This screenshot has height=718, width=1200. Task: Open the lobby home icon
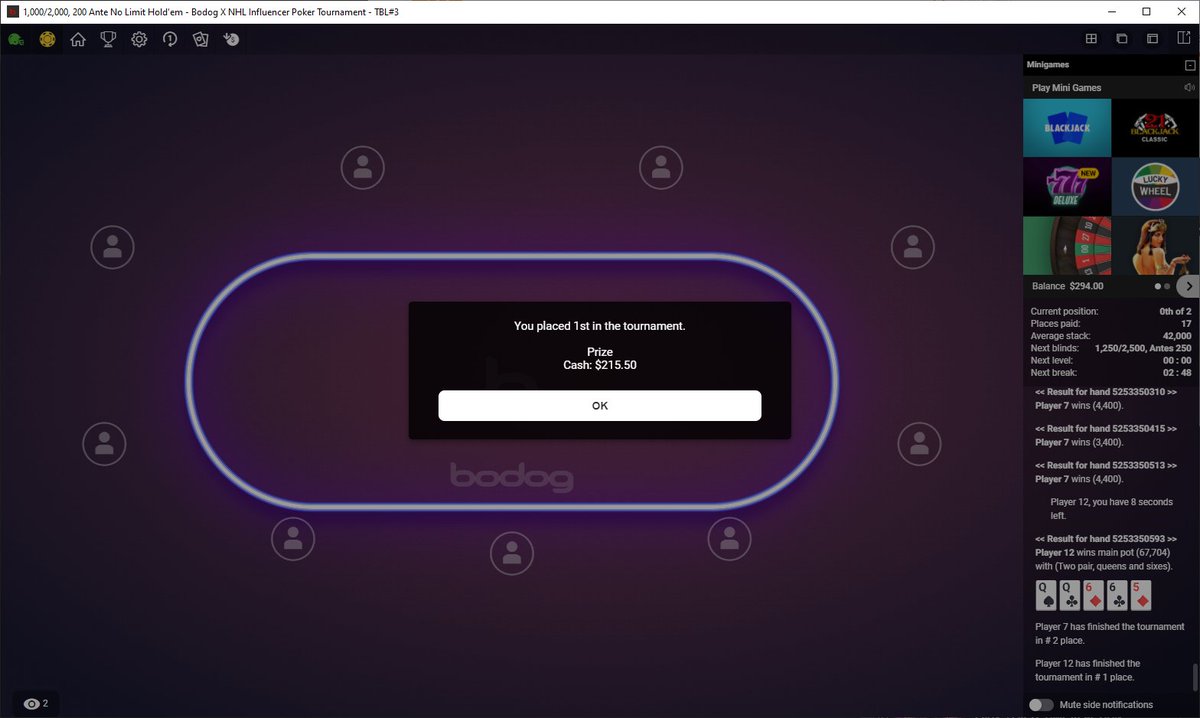[78, 40]
